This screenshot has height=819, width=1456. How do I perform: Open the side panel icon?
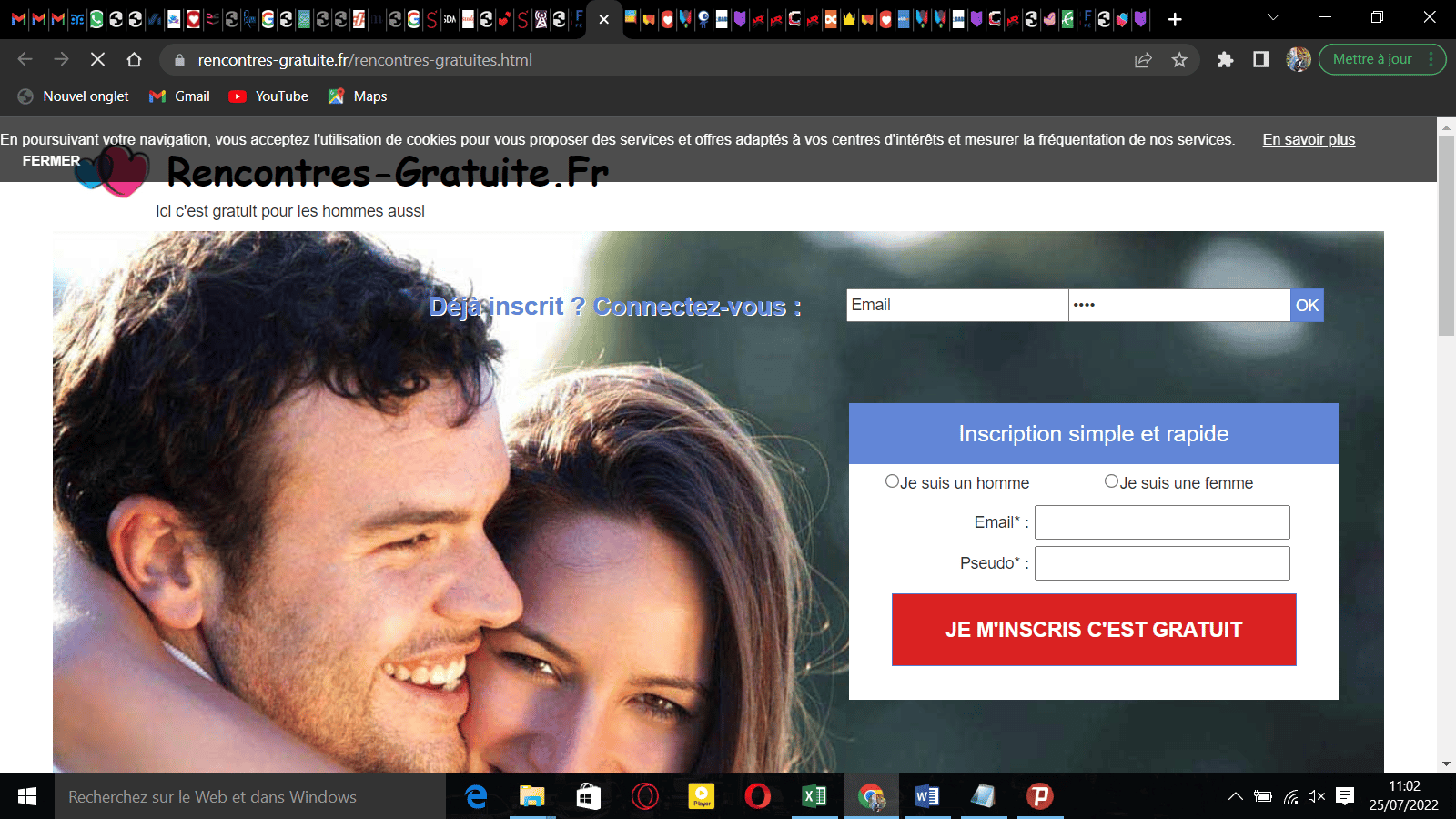[1261, 60]
